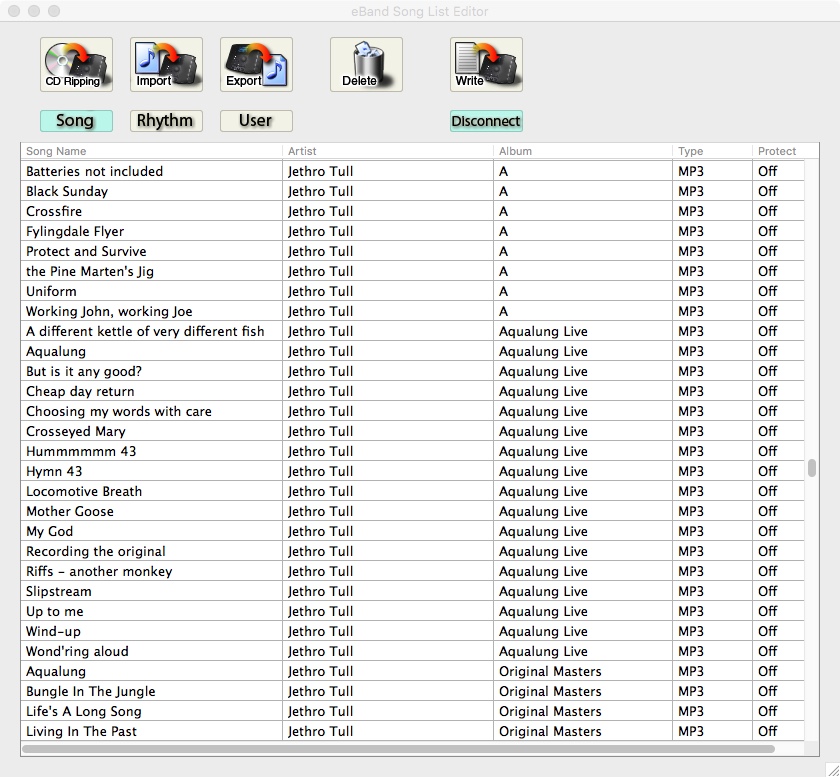Viewport: 840px width, 777px height.
Task: Select the song Uniform
Action: coord(412,291)
